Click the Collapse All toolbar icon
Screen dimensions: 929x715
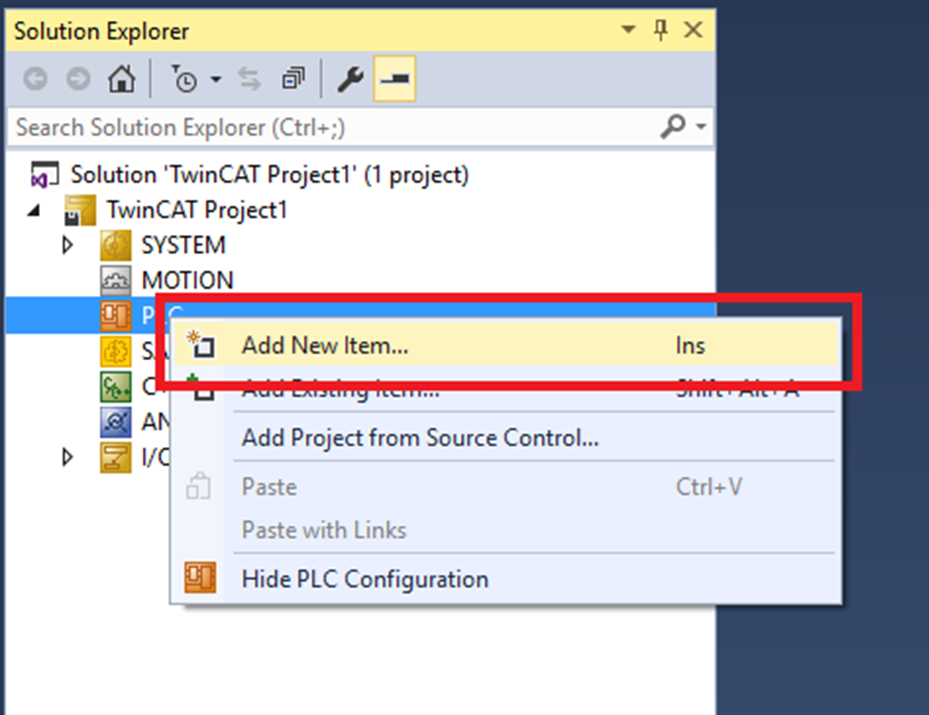click(x=293, y=81)
